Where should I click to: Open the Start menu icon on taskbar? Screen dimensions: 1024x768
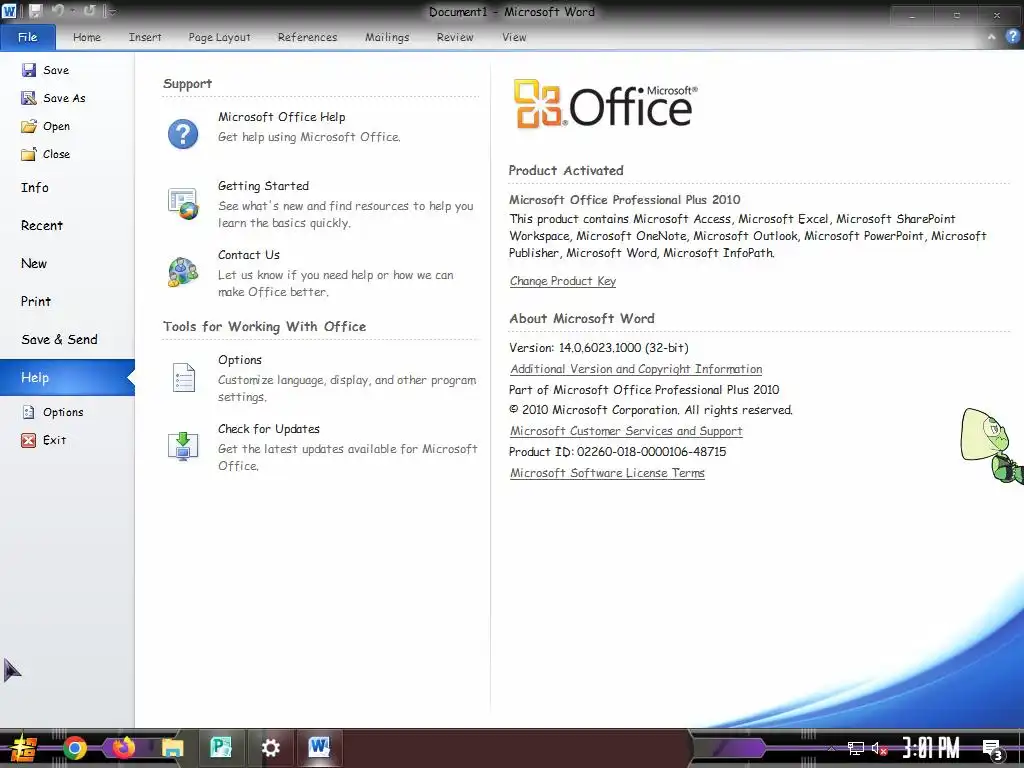[24, 748]
